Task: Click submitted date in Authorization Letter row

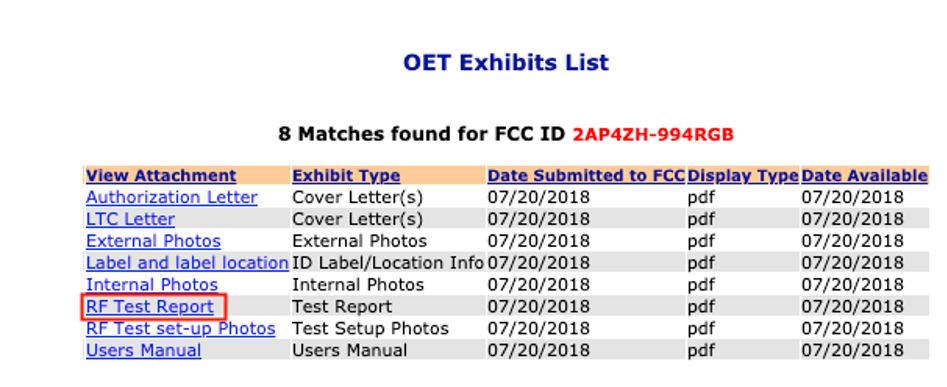Action: point(539,197)
